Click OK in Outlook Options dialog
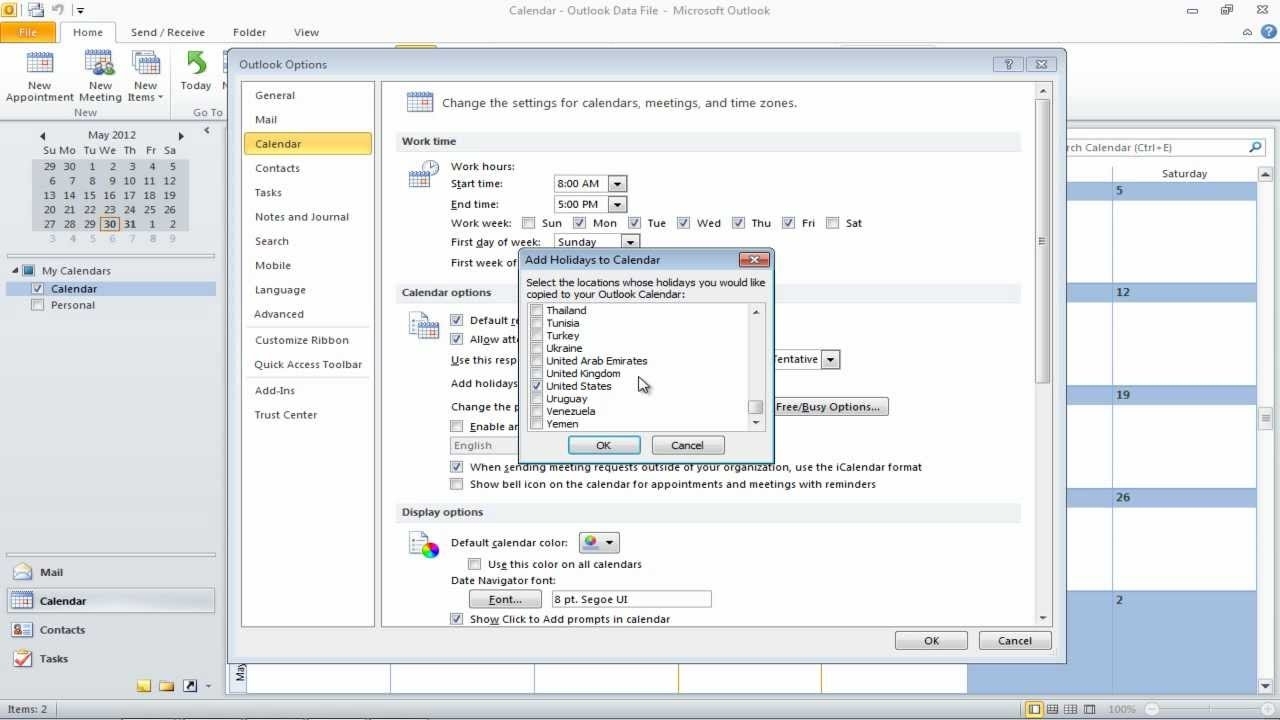The width and height of the screenshot is (1280, 720). click(x=931, y=641)
